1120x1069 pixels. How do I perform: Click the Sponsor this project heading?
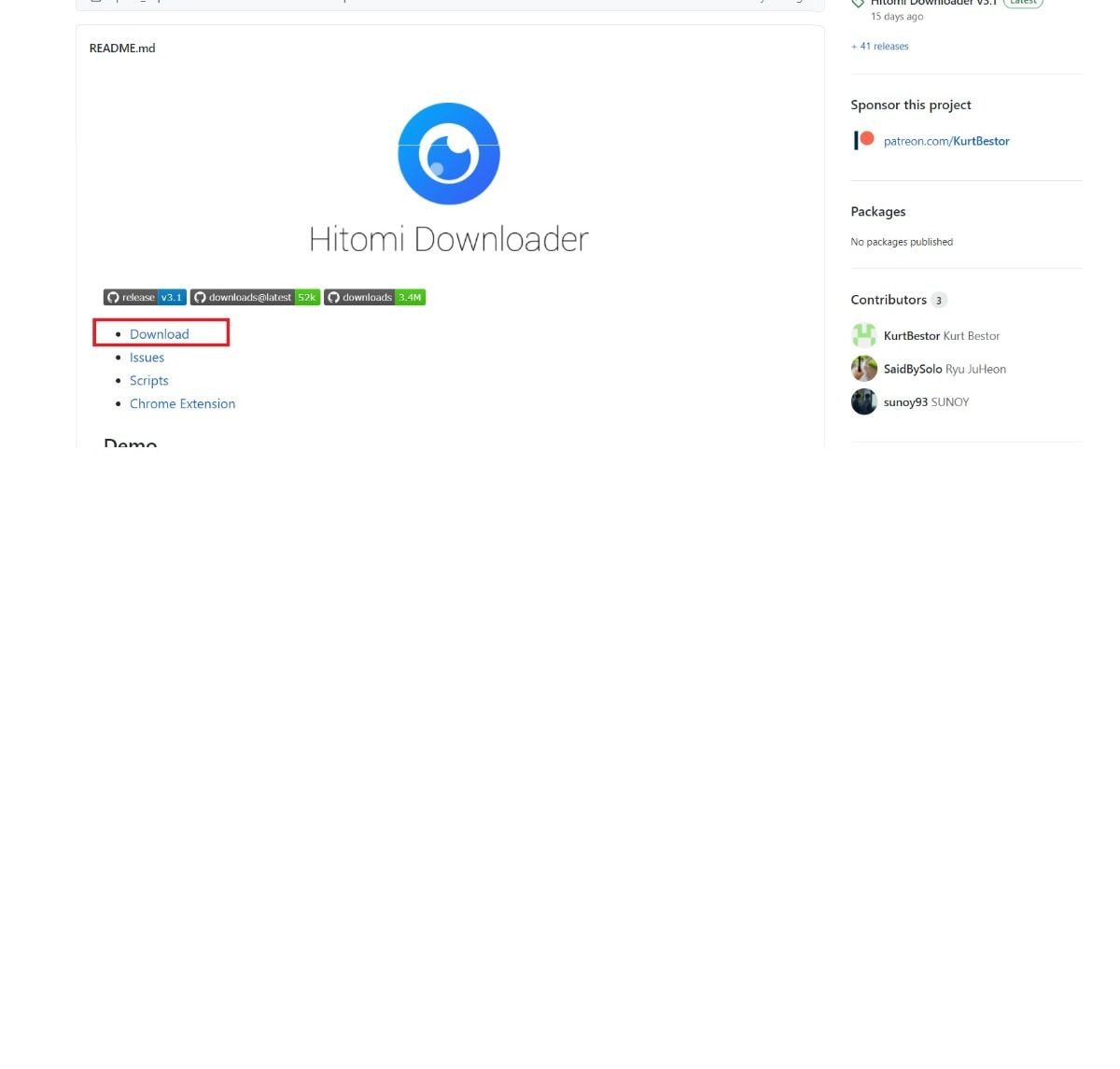point(911,105)
